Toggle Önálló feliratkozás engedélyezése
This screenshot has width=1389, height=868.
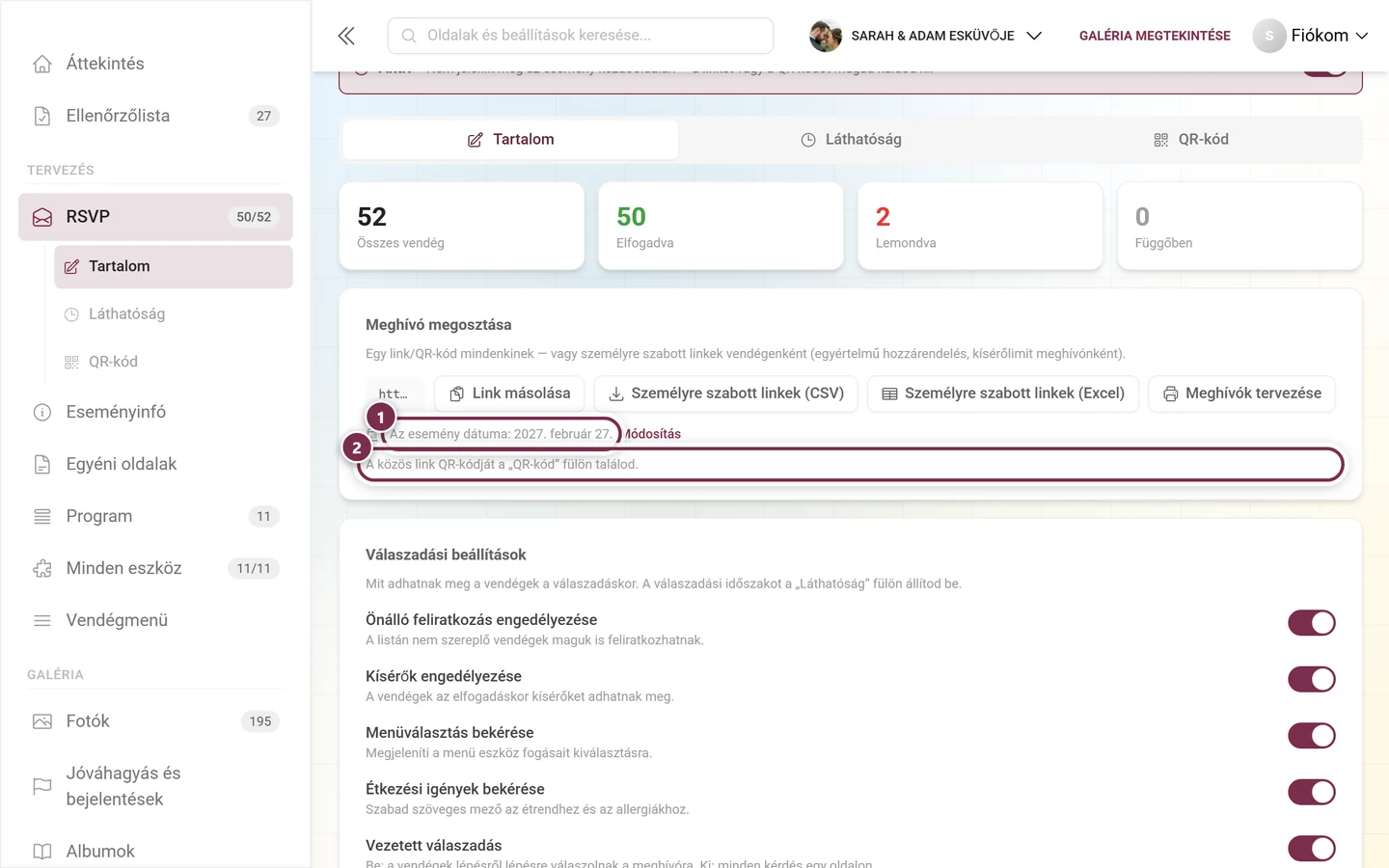(x=1312, y=623)
